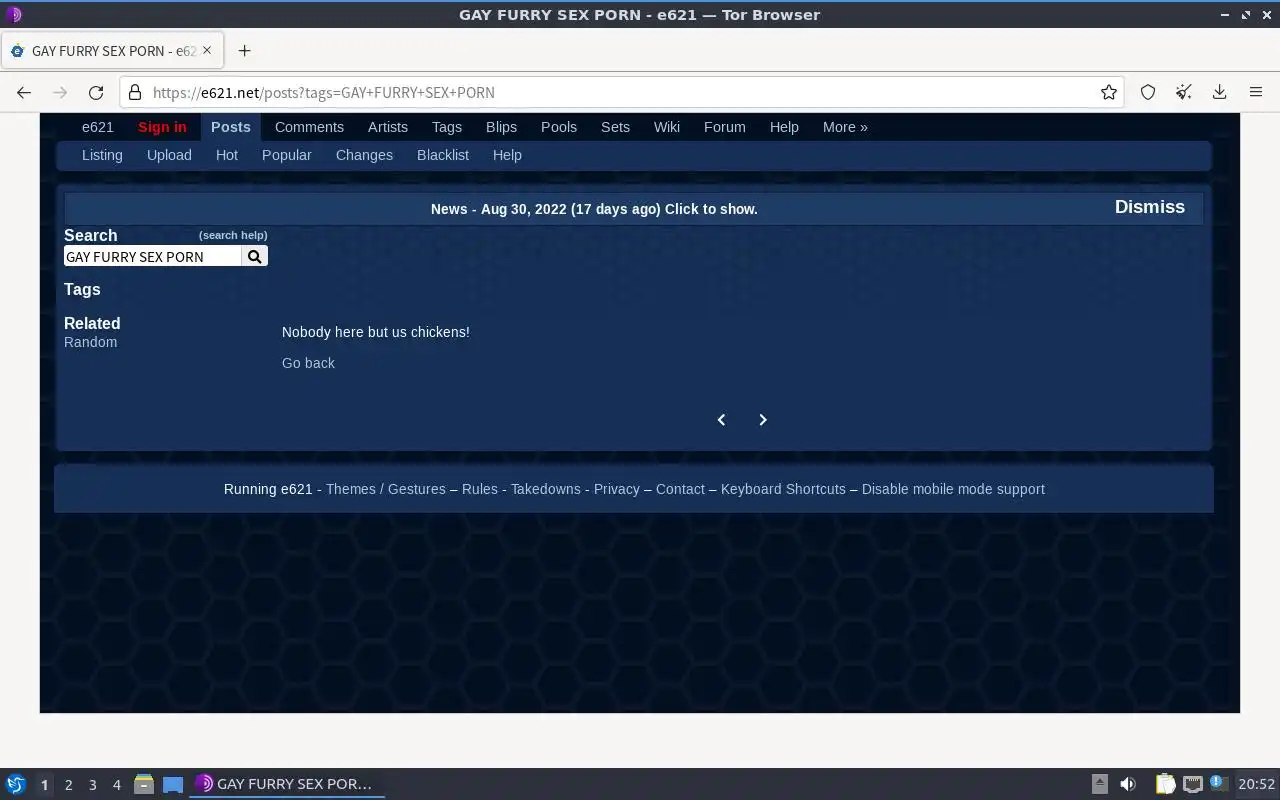Open the e621 home link
This screenshot has height=800, width=1280.
98,127
